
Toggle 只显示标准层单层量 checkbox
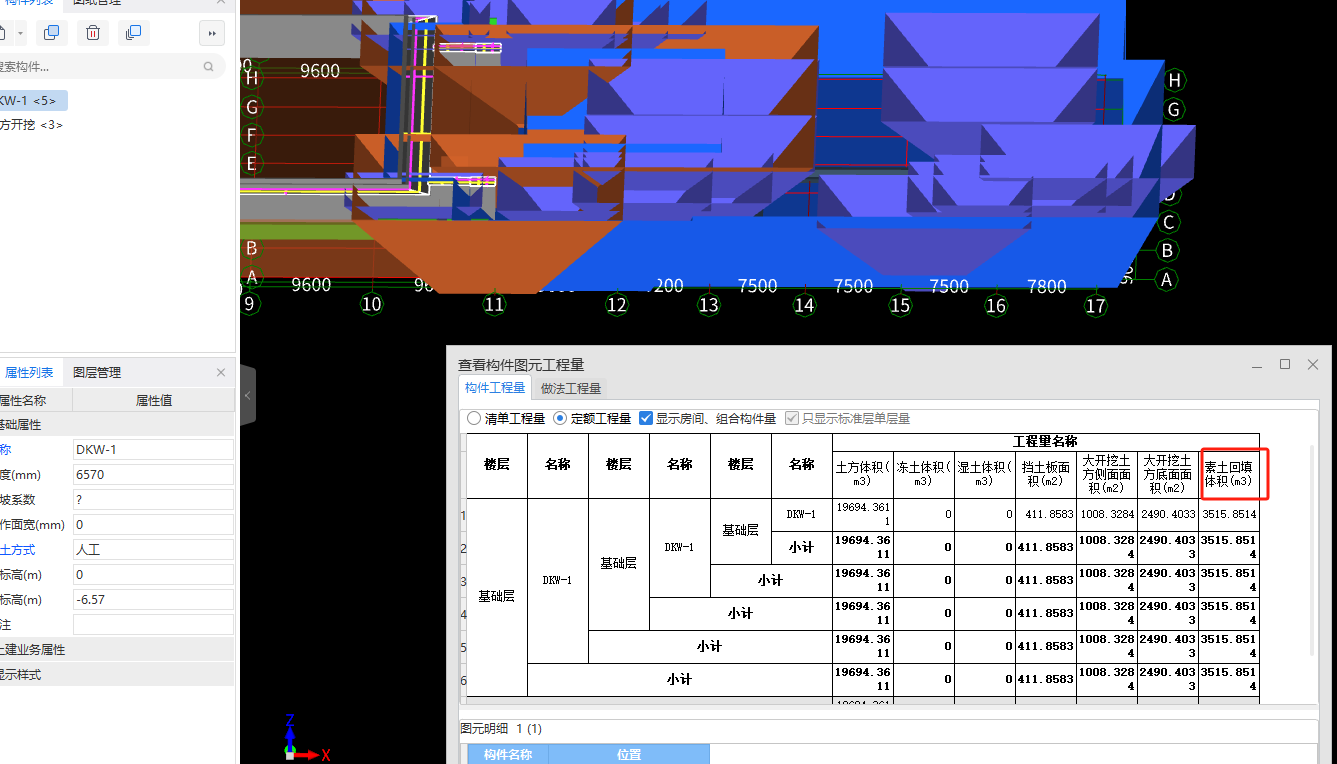tap(793, 418)
